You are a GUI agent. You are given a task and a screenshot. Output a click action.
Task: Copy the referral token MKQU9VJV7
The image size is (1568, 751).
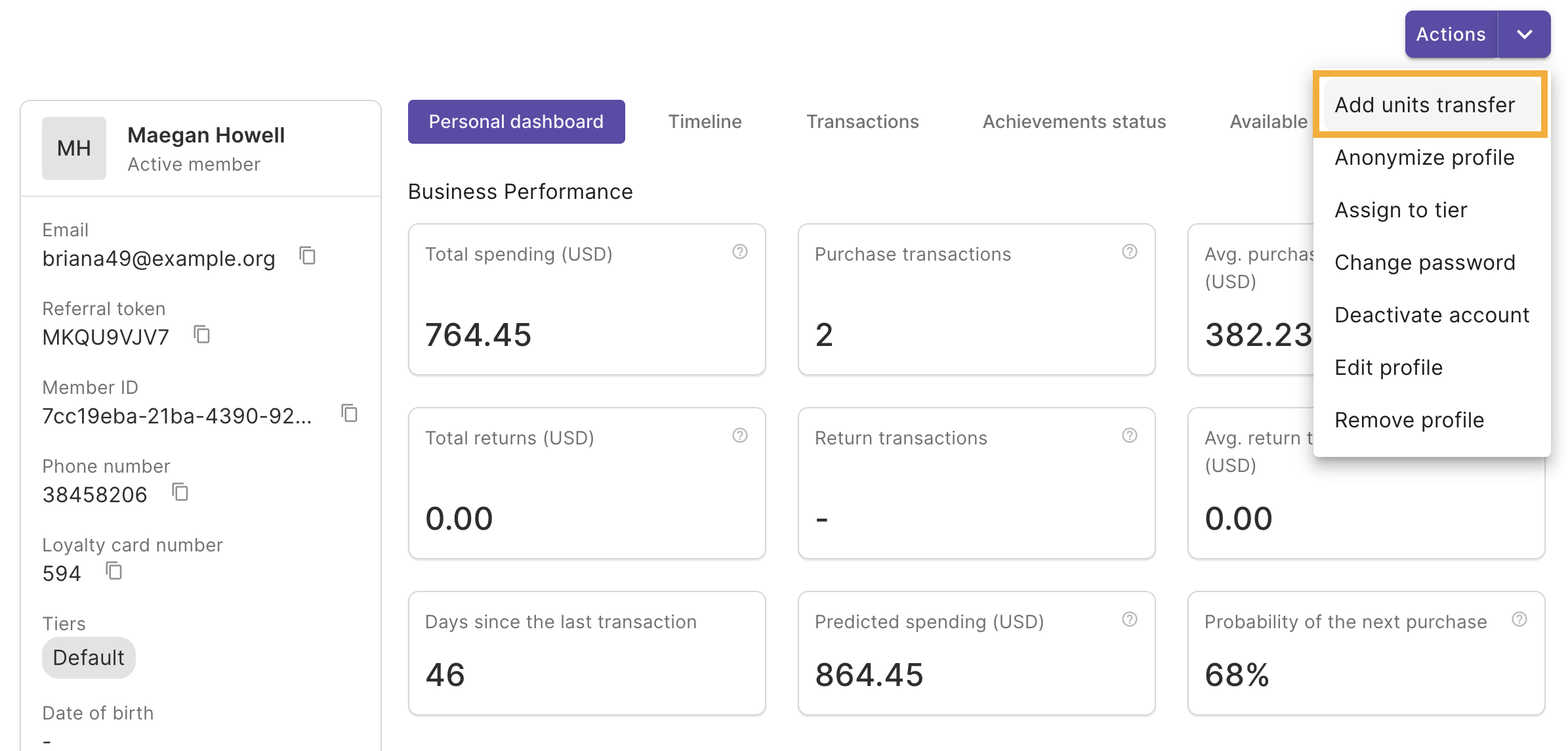coord(201,334)
